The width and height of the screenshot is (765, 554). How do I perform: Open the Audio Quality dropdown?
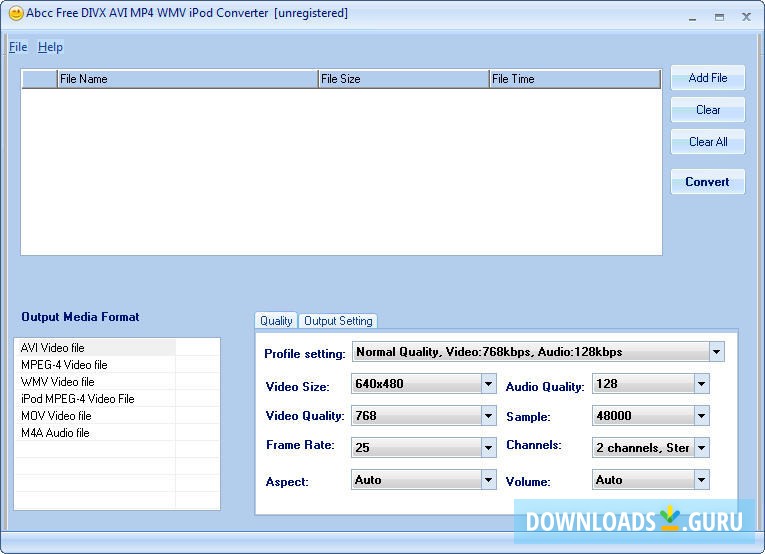click(x=702, y=384)
